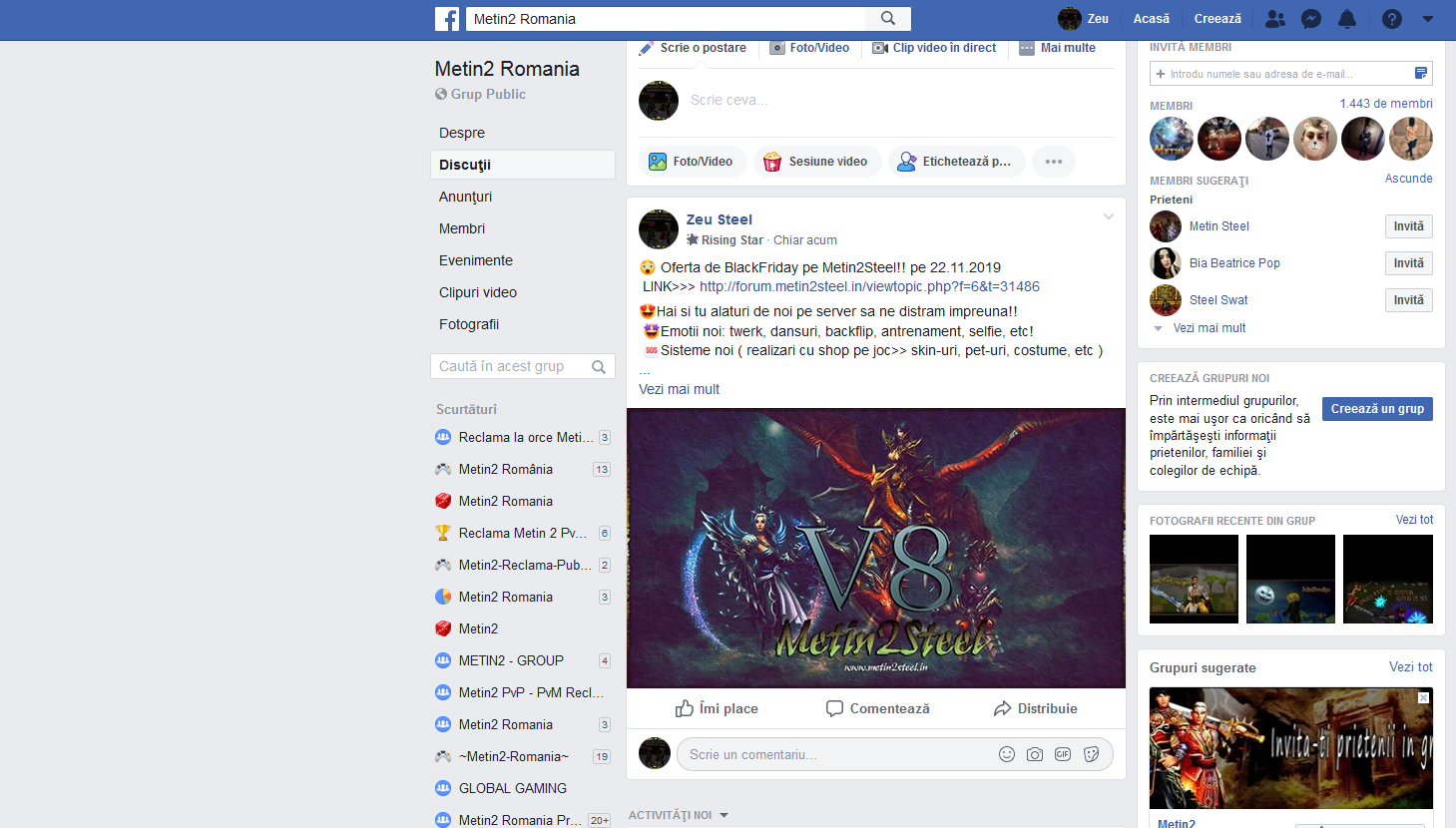Insert emoji in comment field

(x=1007, y=754)
